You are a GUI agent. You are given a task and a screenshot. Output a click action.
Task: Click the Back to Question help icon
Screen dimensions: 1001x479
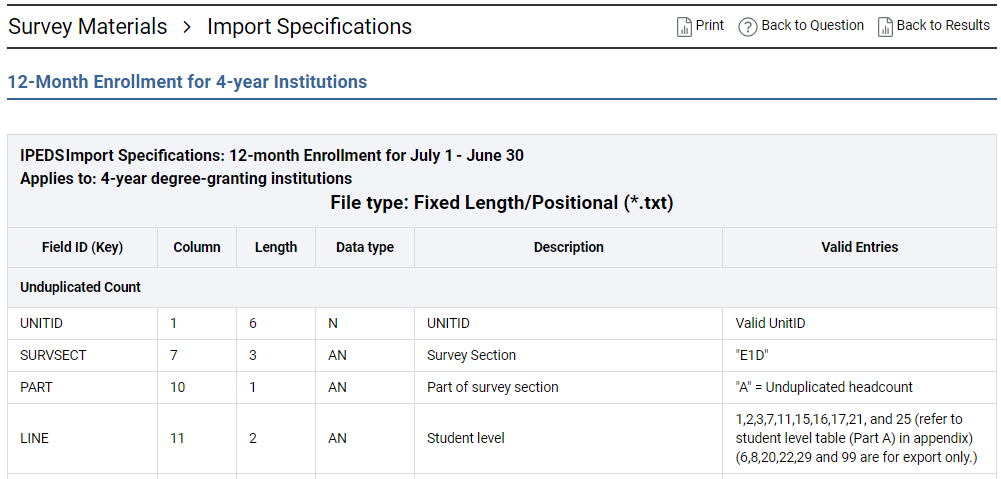tap(747, 27)
